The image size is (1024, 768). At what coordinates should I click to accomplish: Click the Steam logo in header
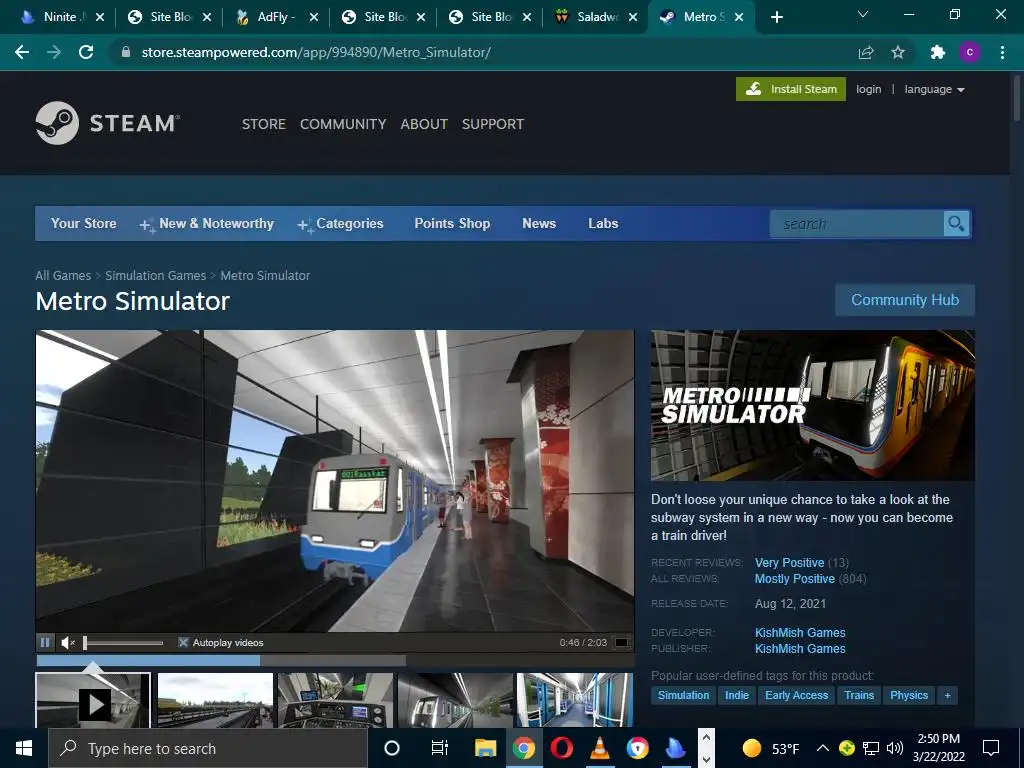(108, 123)
